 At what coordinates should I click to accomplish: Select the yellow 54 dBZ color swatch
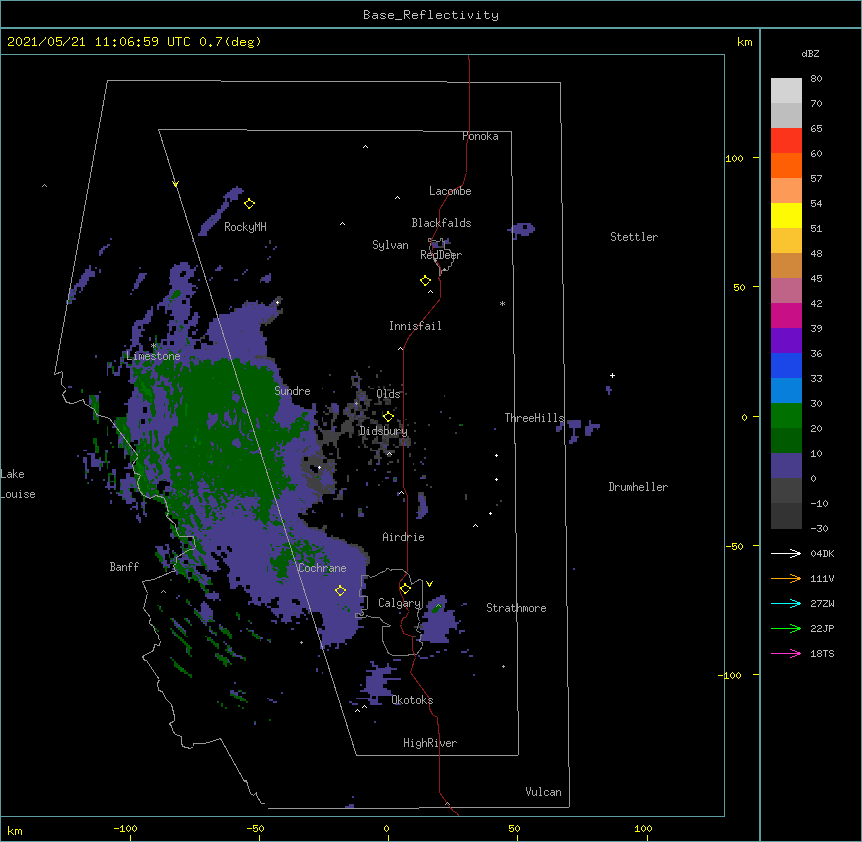click(786, 215)
